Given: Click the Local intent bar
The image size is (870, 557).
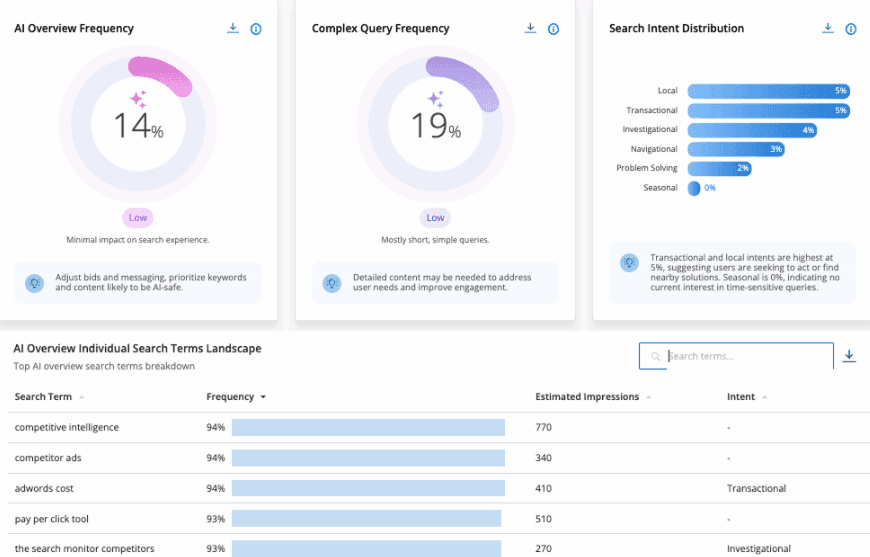Looking at the screenshot, I should [768, 91].
